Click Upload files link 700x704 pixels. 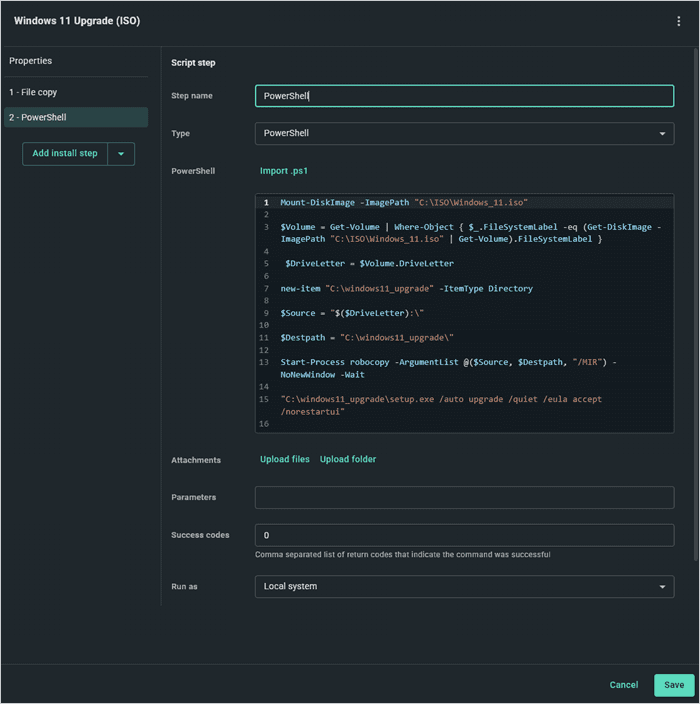tap(285, 459)
